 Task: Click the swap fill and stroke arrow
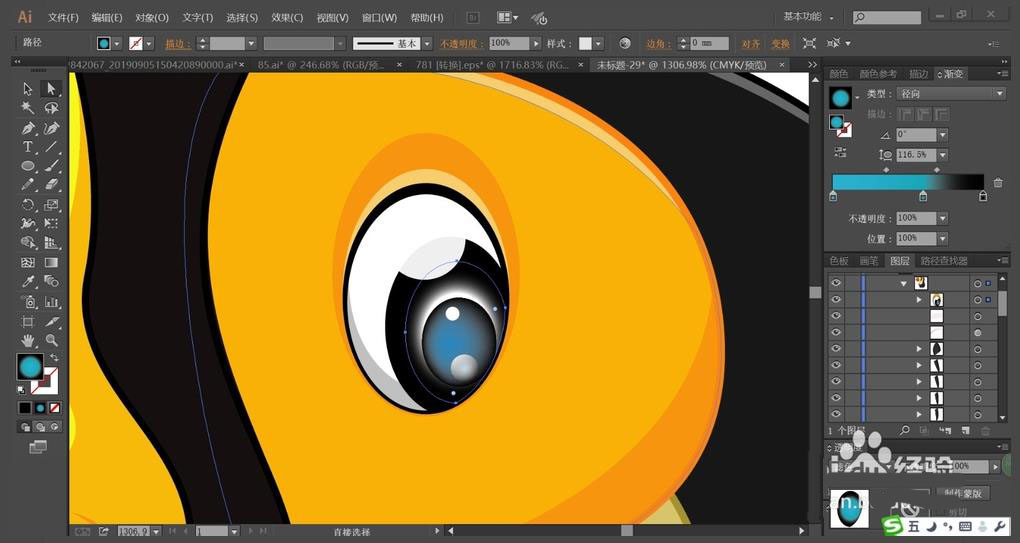[55, 358]
